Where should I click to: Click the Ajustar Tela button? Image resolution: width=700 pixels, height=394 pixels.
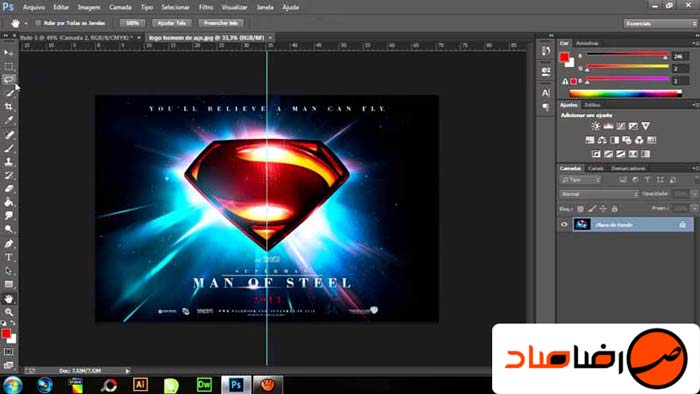pyautogui.click(x=172, y=23)
